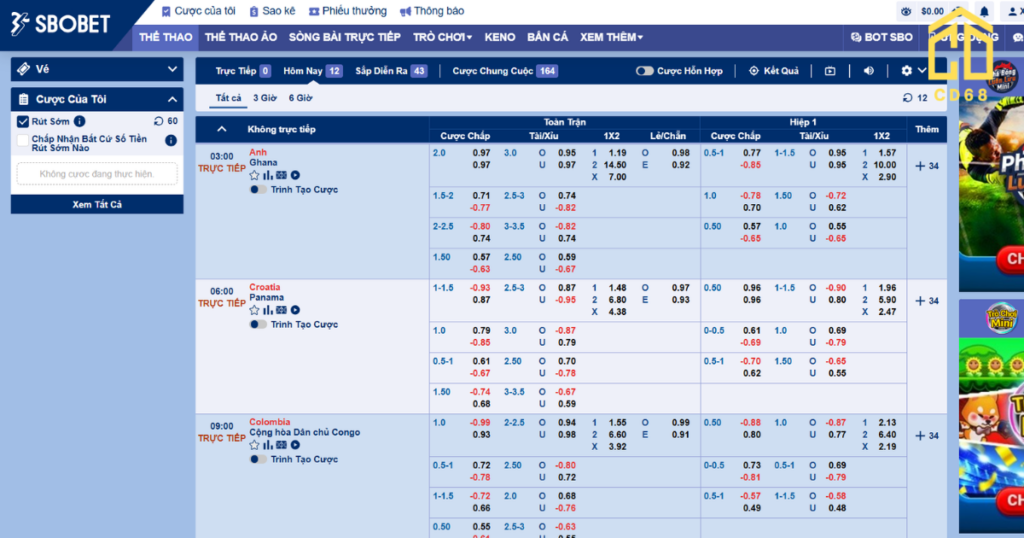Screen dimensions: 1024x538
Task: Open SÒNG BÀI TRỰC TIẾP menu
Action: (x=345, y=37)
